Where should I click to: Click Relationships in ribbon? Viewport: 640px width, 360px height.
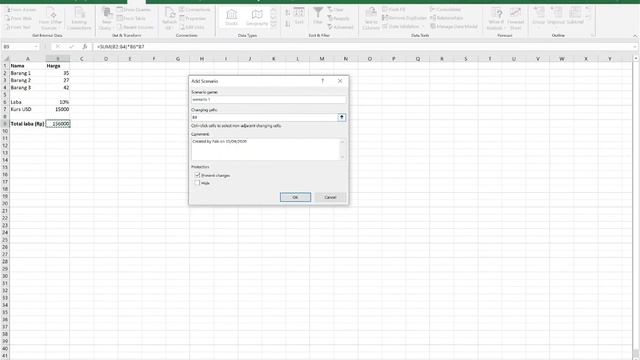[447, 18]
